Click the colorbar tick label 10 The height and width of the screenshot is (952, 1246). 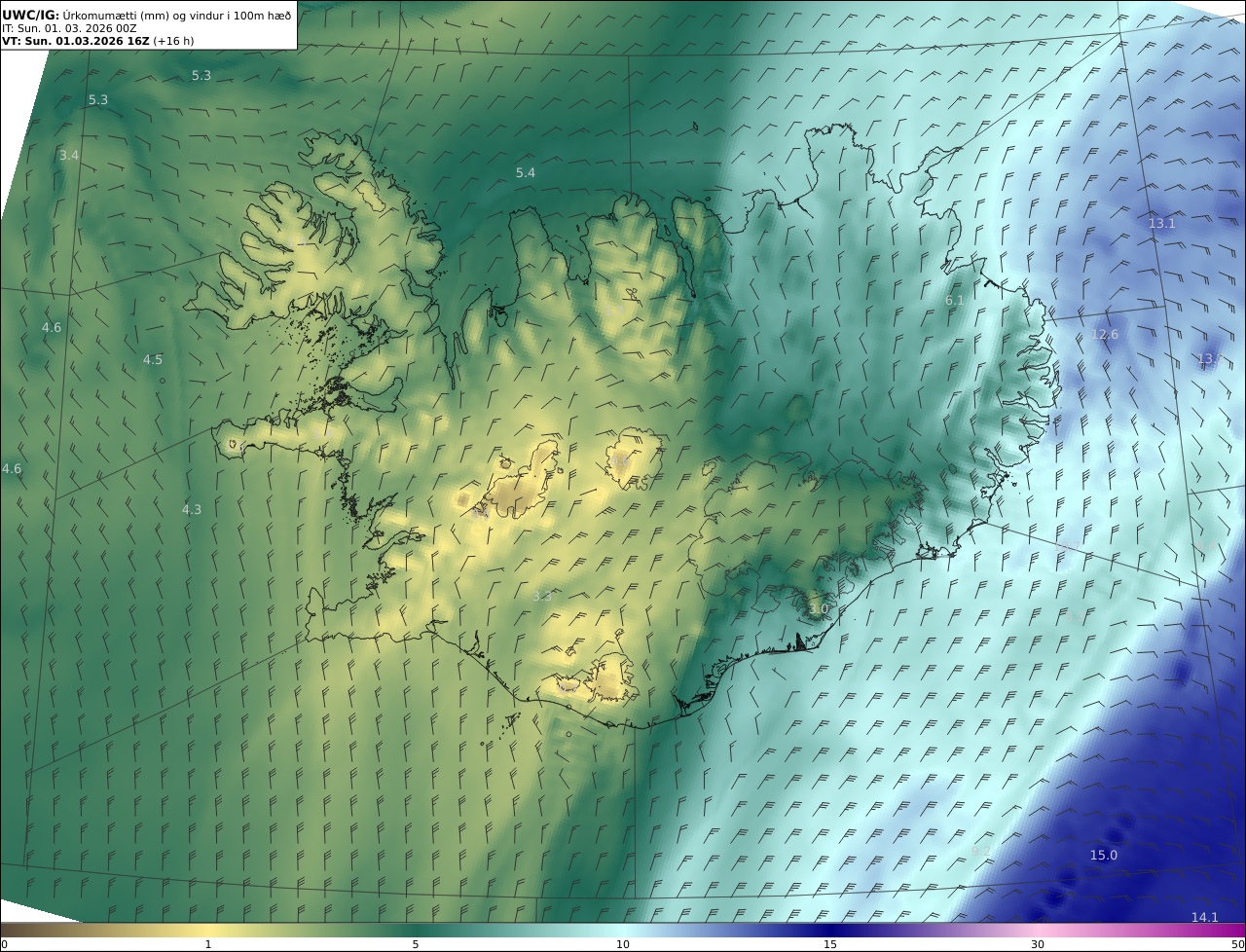pyautogui.click(x=623, y=944)
